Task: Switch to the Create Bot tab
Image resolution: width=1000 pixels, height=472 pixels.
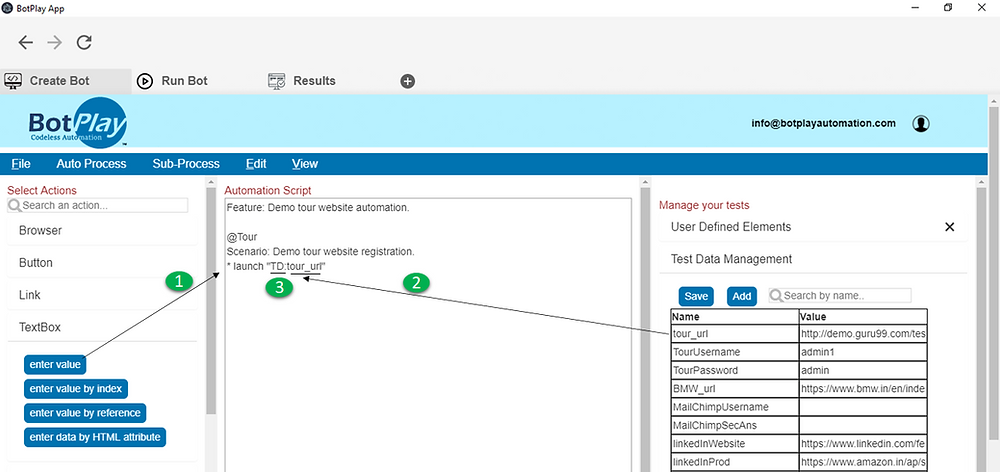Action: point(66,81)
